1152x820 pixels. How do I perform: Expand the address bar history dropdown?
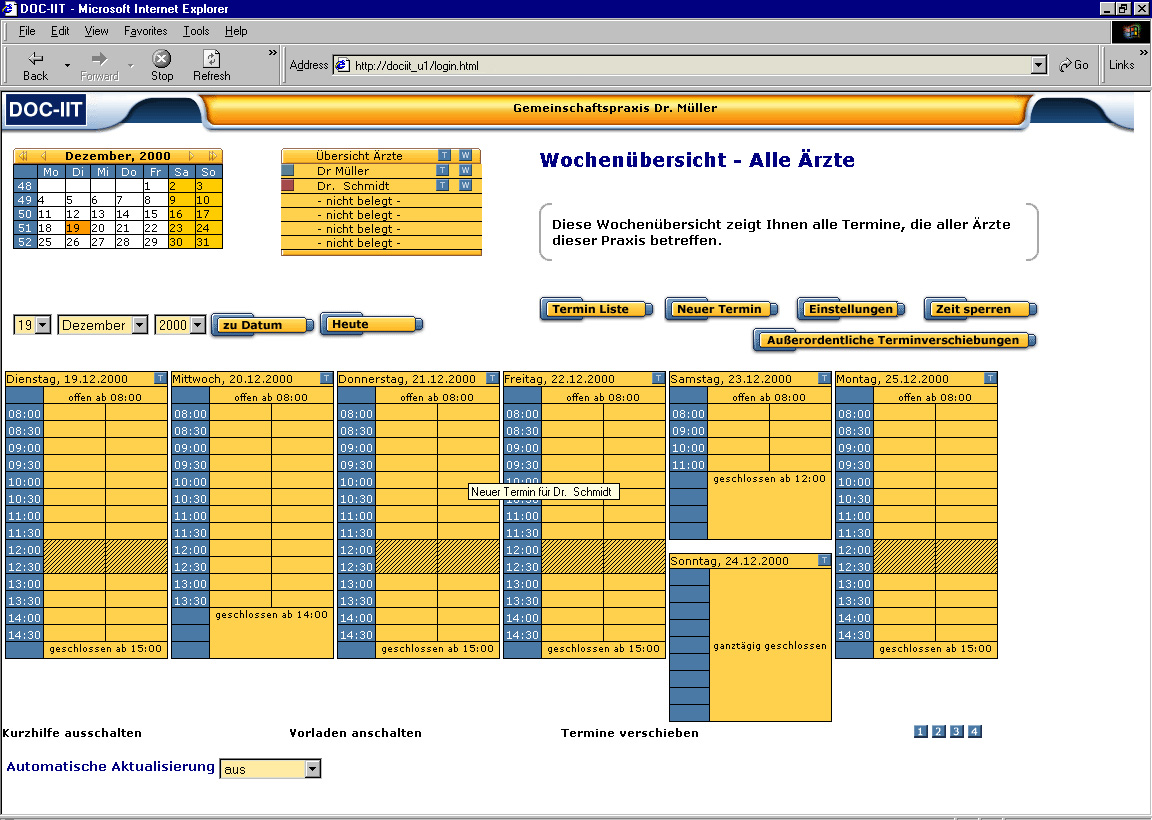pos(1038,65)
